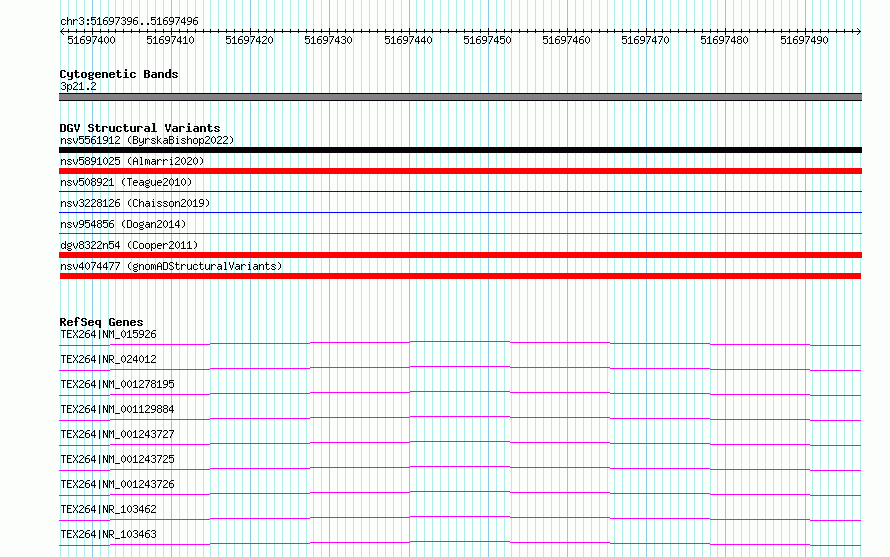
Task: Open transcript TEX264|NM_015926 label
Action: point(108,334)
